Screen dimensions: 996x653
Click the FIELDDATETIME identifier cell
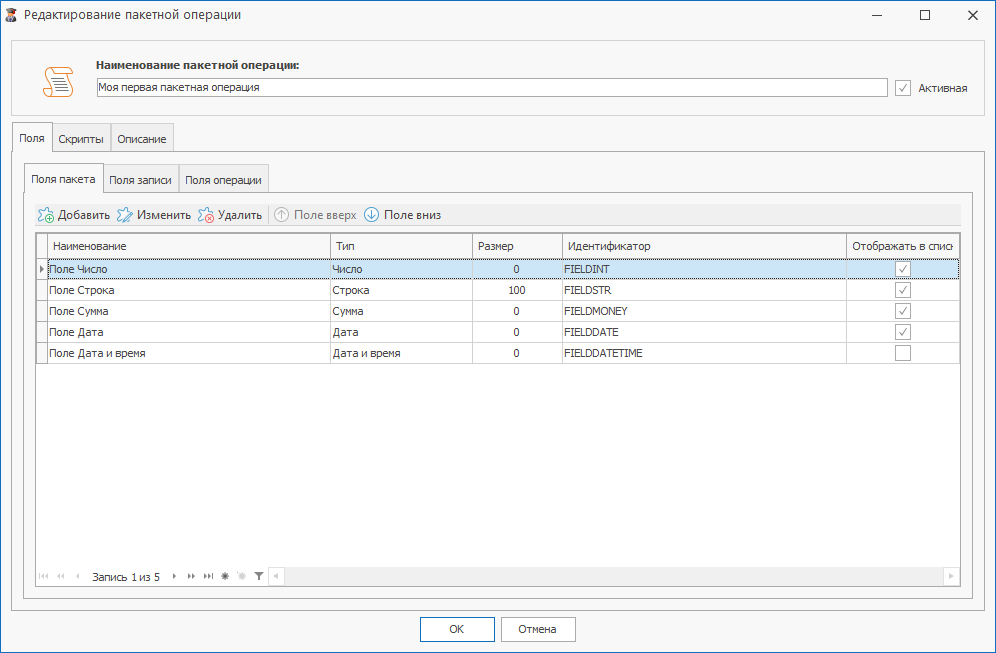point(704,353)
